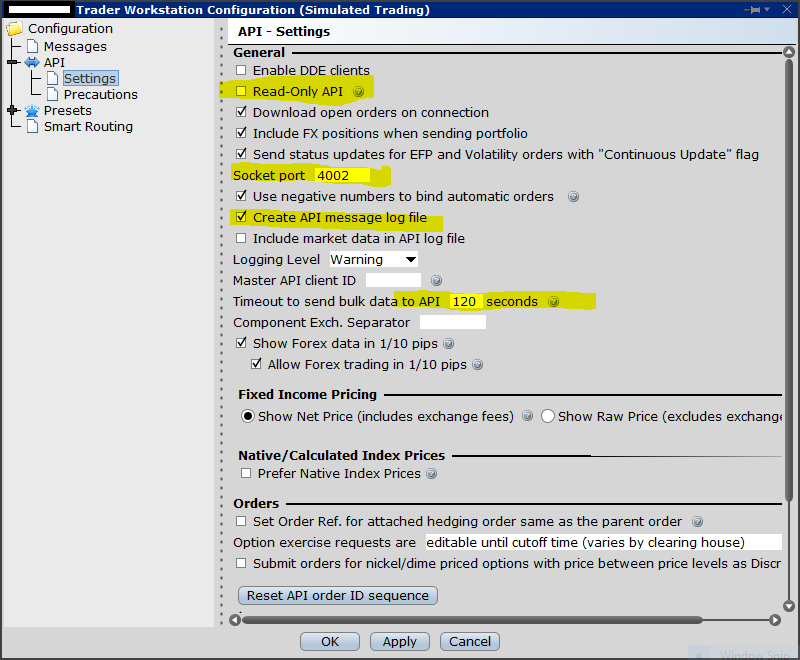Screen dimensions: 800x660
Task: Expand the Presets tree node
Action: click(13, 110)
